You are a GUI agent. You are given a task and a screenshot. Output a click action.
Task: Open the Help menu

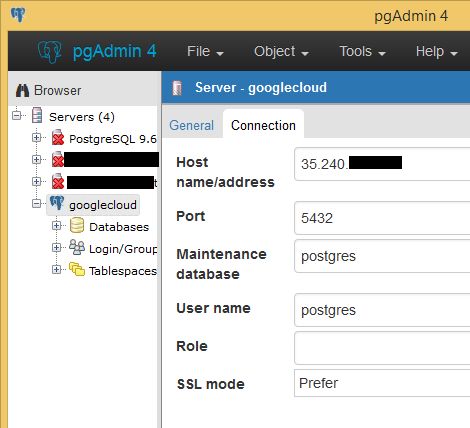coord(436,52)
